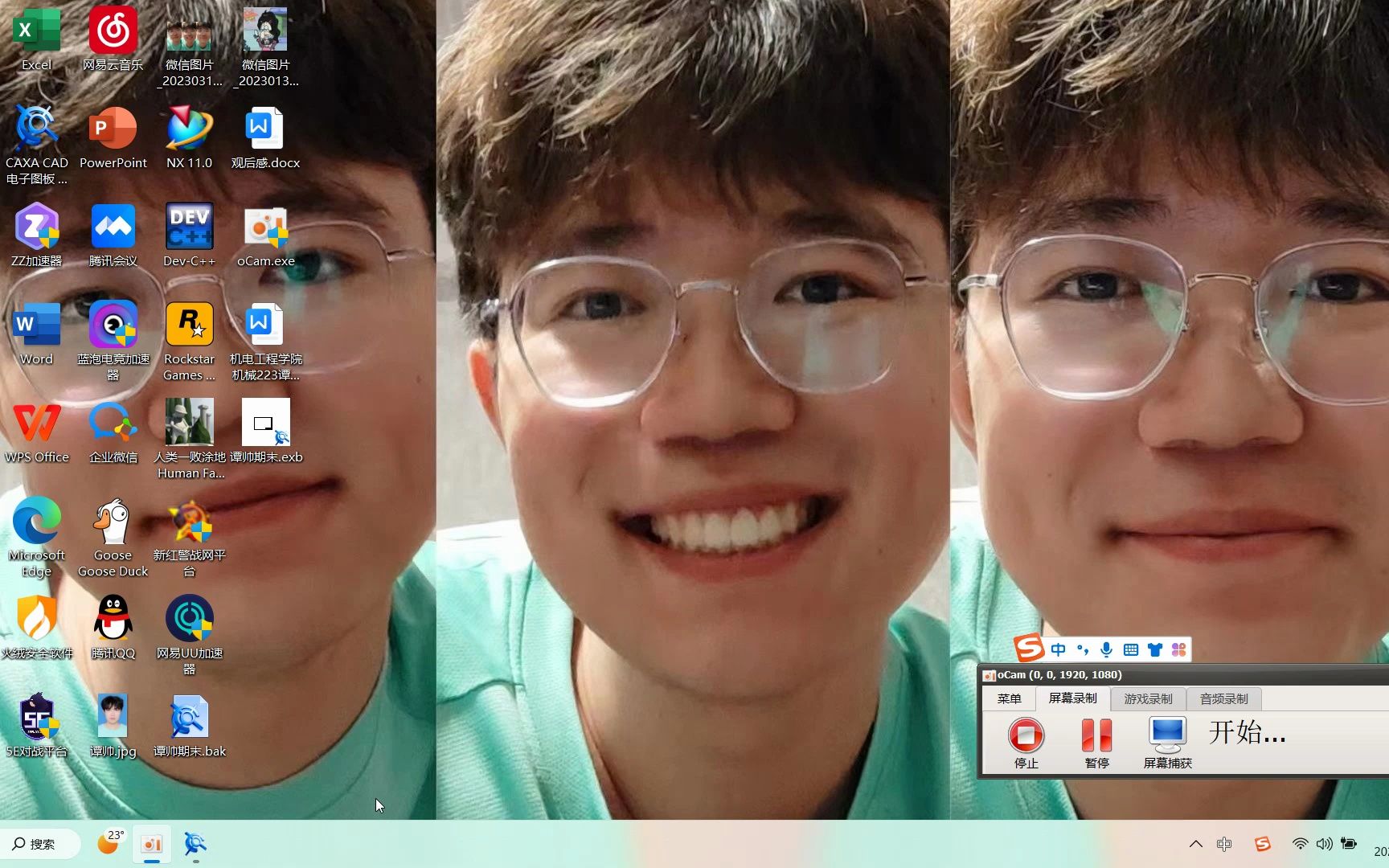The image size is (1389, 868).
Task: Open the 谭帅期末.exb file
Action: [x=265, y=432]
